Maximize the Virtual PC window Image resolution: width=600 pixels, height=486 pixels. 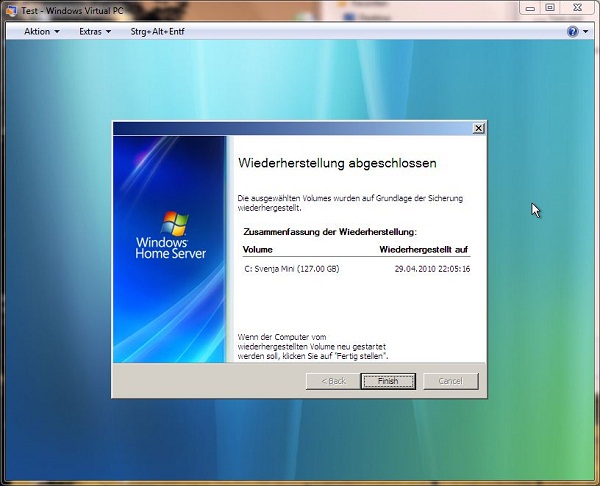click(x=550, y=8)
